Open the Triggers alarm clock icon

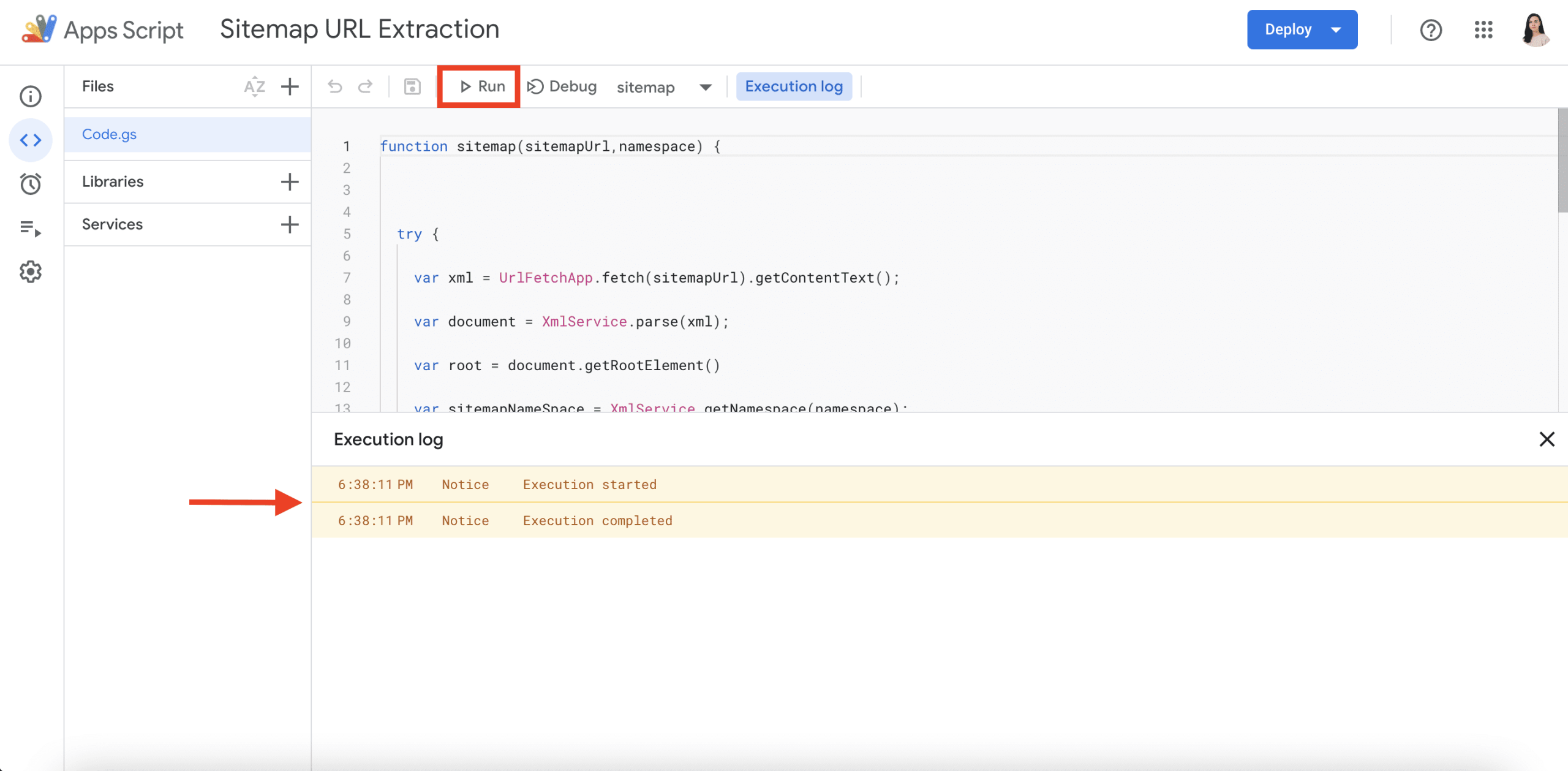pyautogui.click(x=31, y=184)
